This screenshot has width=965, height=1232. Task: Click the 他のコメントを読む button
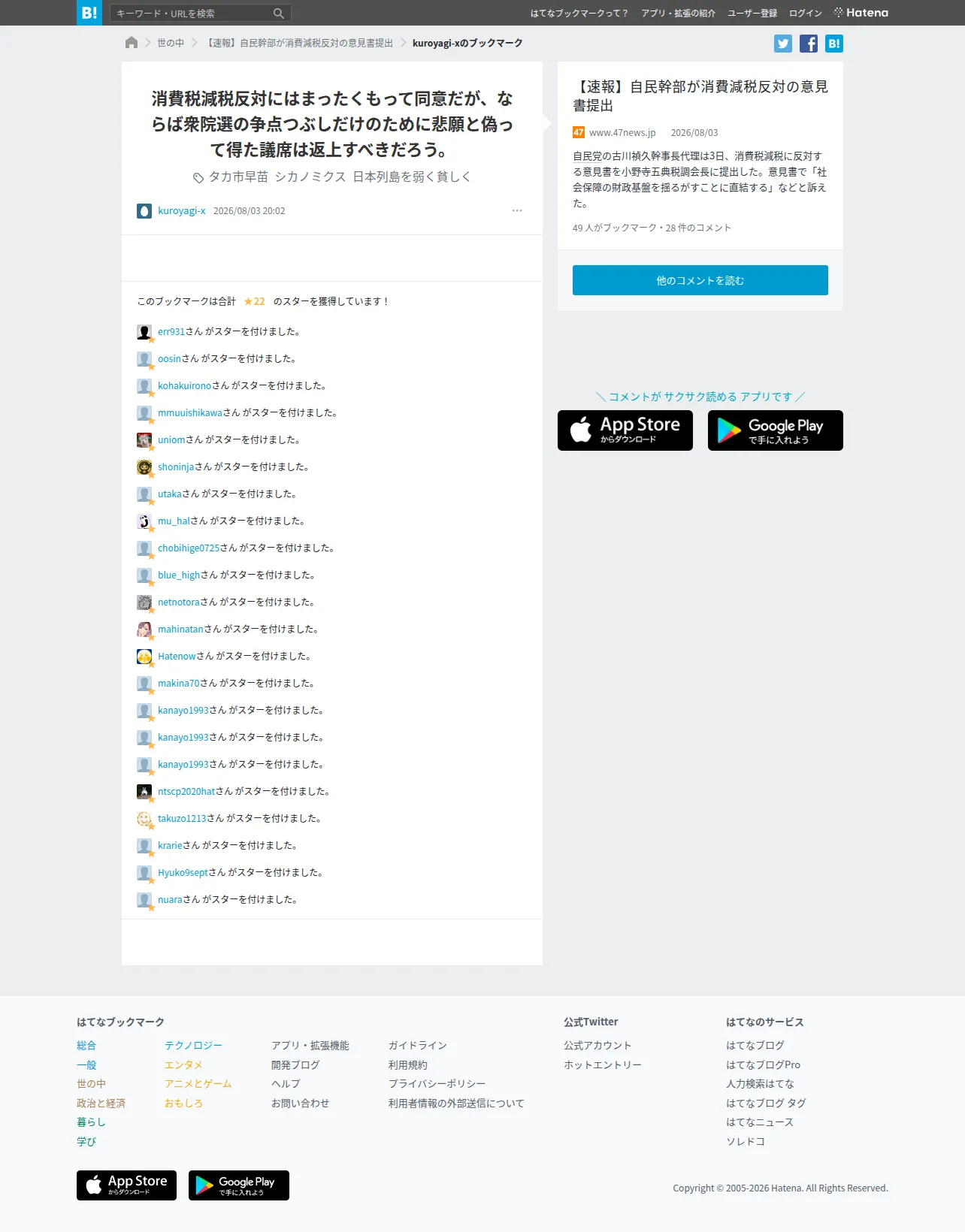[700, 280]
